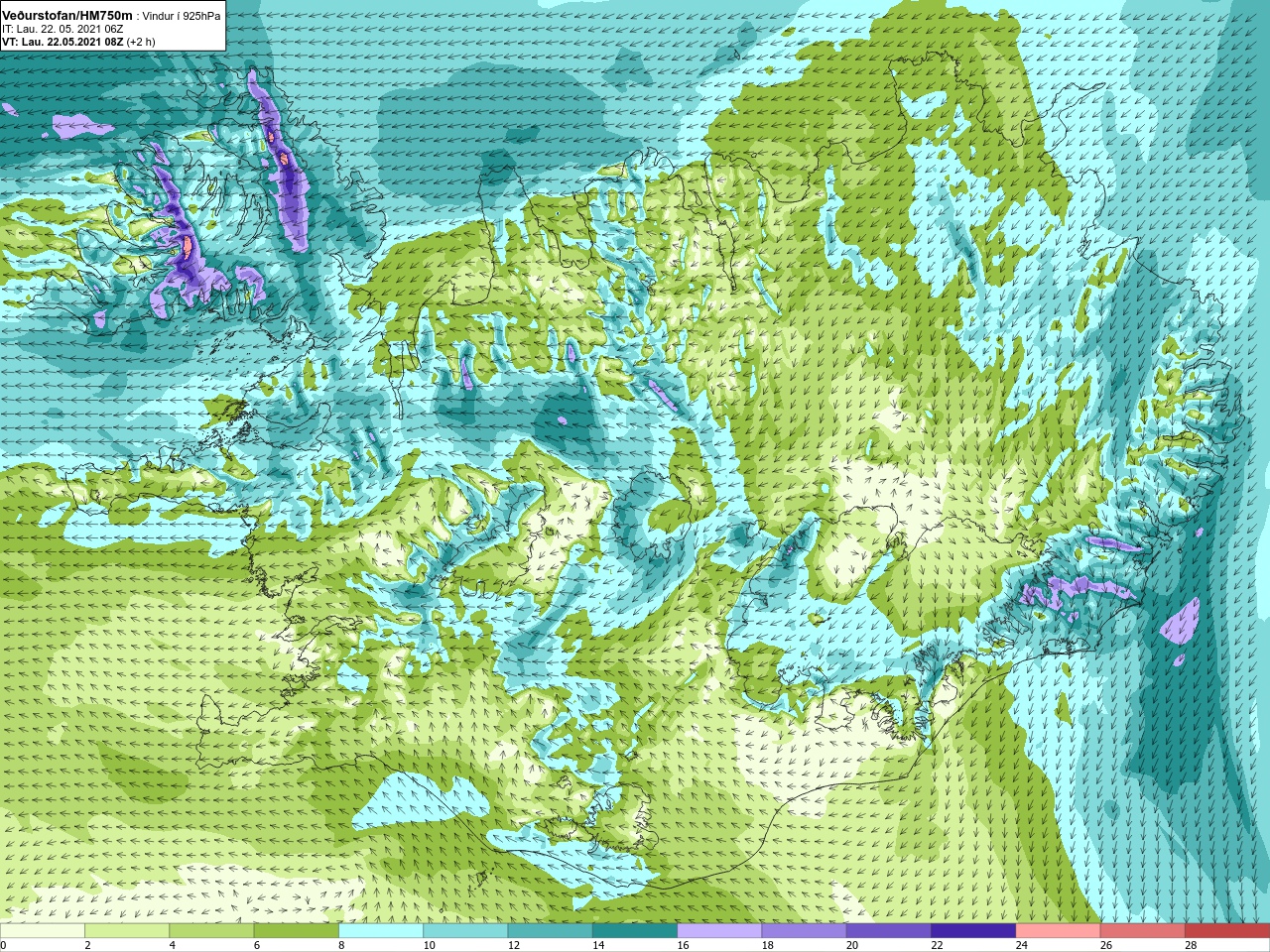Choose the turquoise 10–12 legend swatch
The width and height of the screenshot is (1270, 952).
[465, 931]
